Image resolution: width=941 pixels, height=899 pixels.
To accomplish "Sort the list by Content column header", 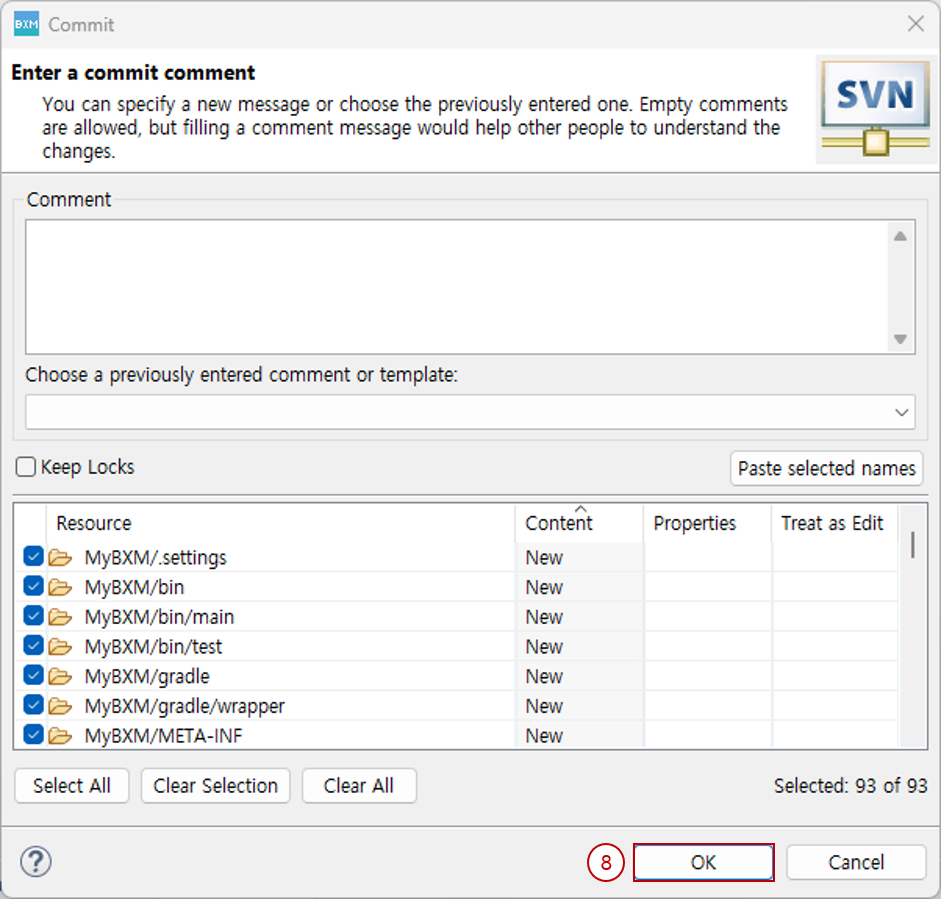I will (x=559, y=523).
